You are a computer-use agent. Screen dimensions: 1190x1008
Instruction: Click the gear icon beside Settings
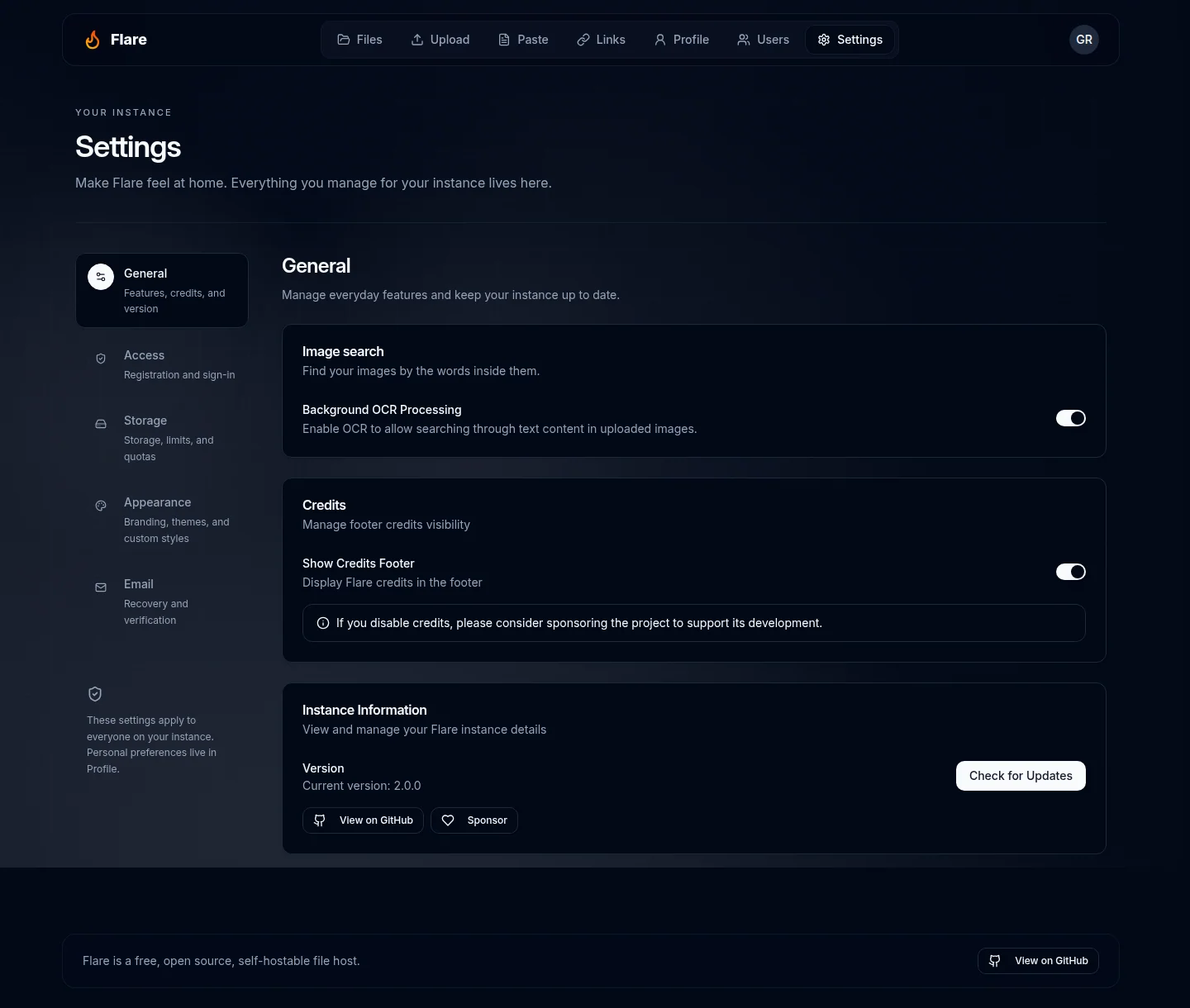[824, 40]
